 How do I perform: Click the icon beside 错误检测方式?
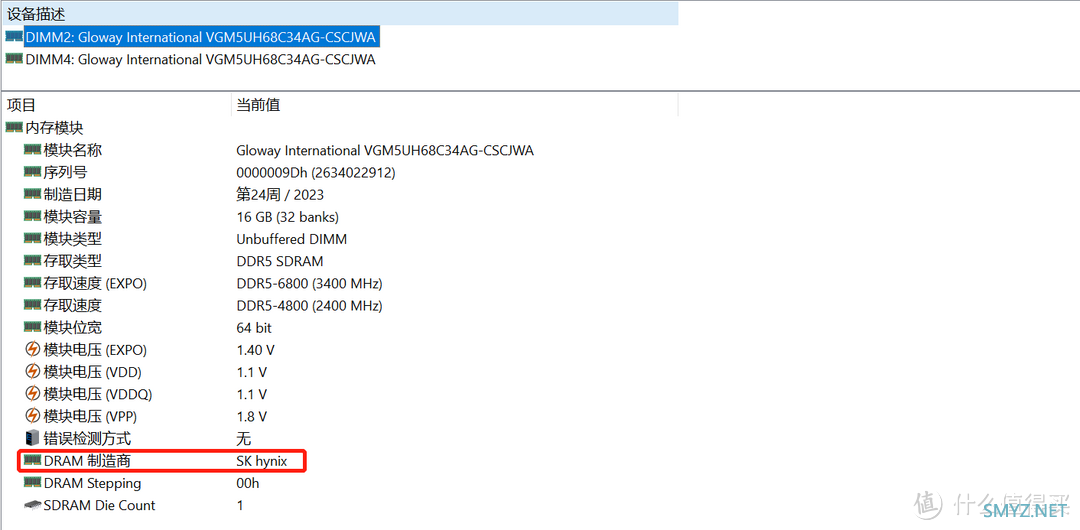click(32, 438)
